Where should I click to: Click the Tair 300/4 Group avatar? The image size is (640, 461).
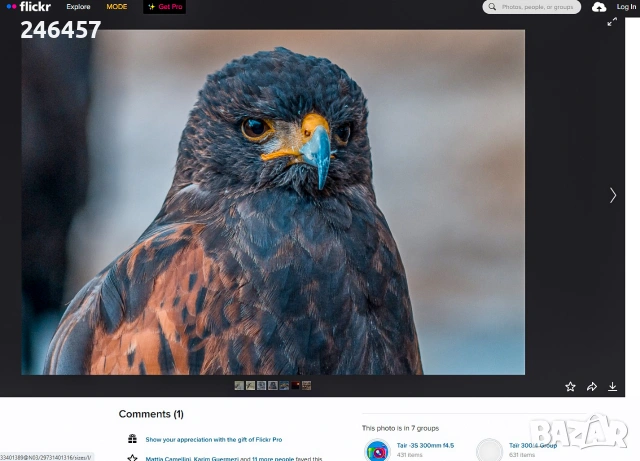click(x=489, y=450)
